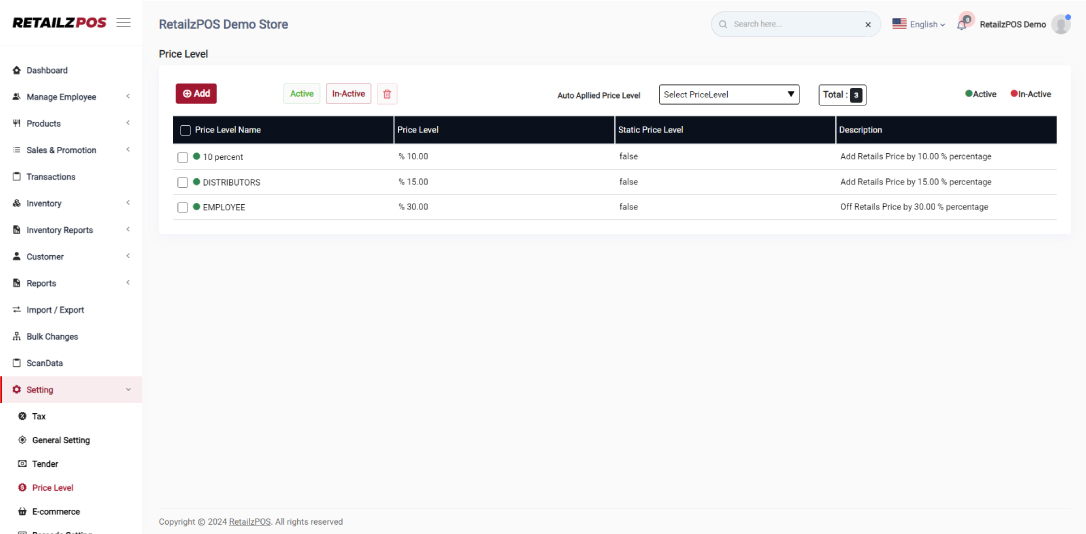Select the DISTRIBUTORS row checkbox
Viewport: 1086px width, 534px height.
pyautogui.click(x=182, y=182)
